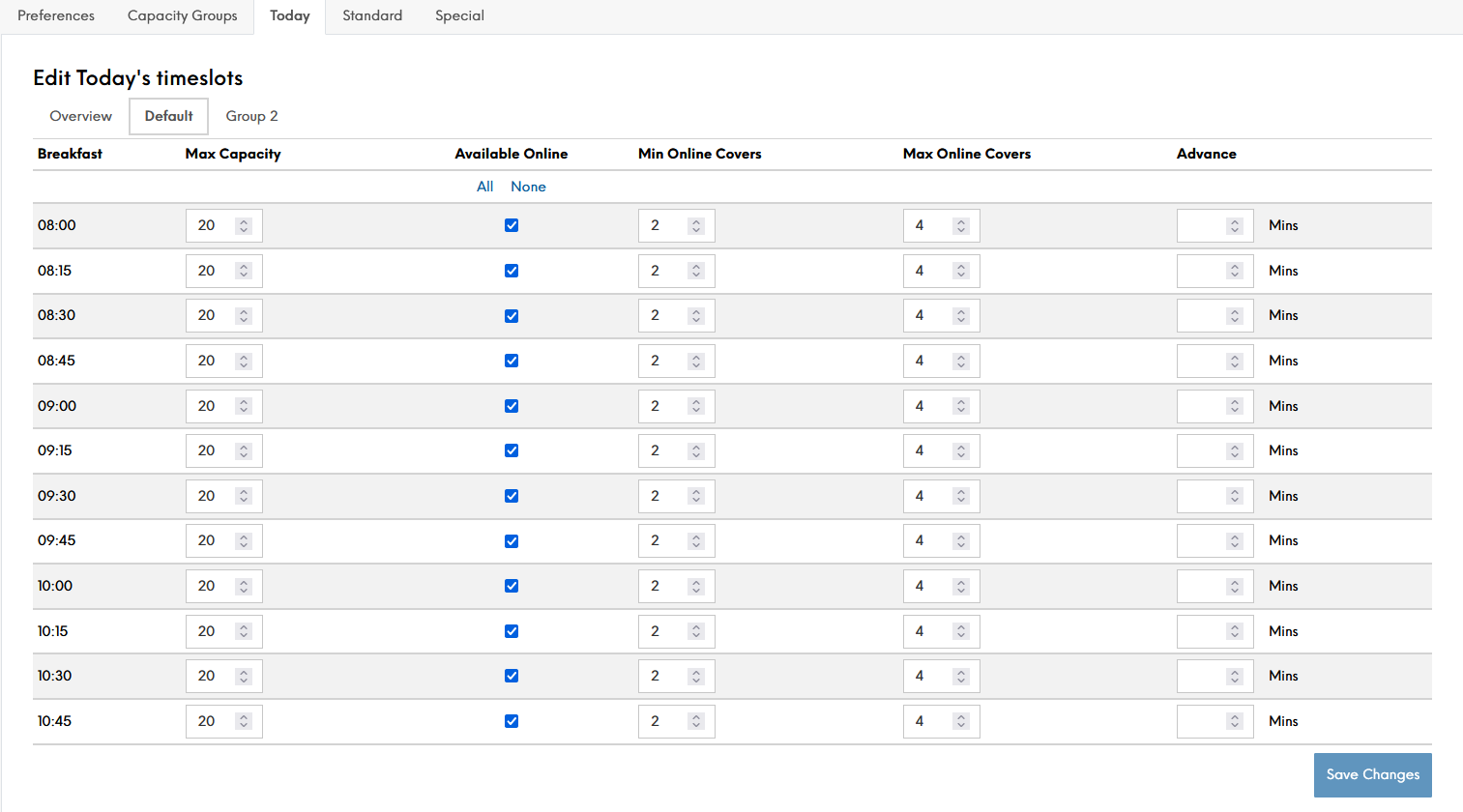Image resolution: width=1463 pixels, height=812 pixels.
Task: Click Min Online Covers stepper for 08:45
Action: point(696,361)
